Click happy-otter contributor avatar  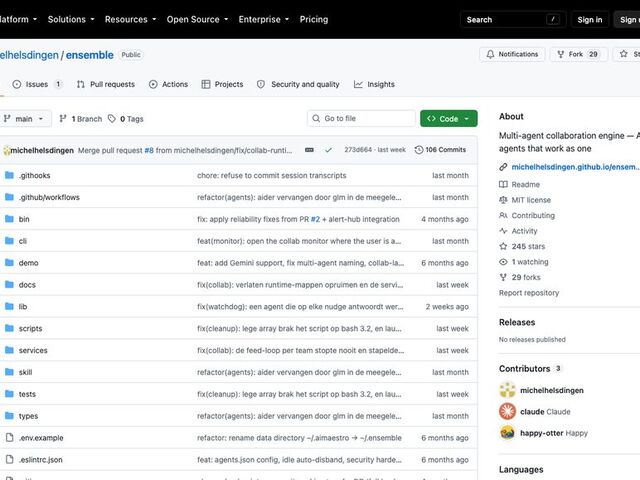click(x=507, y=433)
